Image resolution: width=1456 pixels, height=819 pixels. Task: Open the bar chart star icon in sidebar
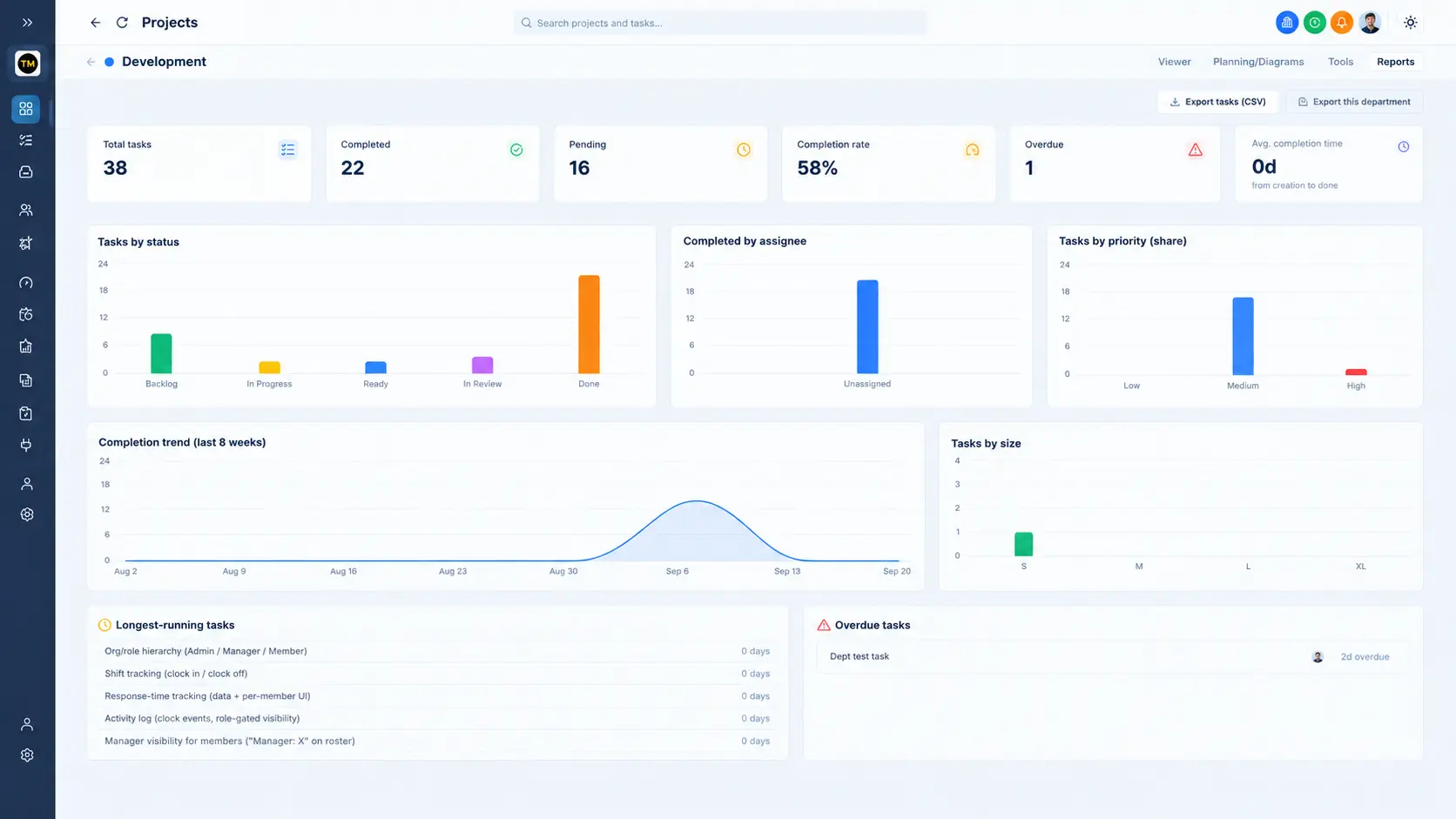(26, 346)
